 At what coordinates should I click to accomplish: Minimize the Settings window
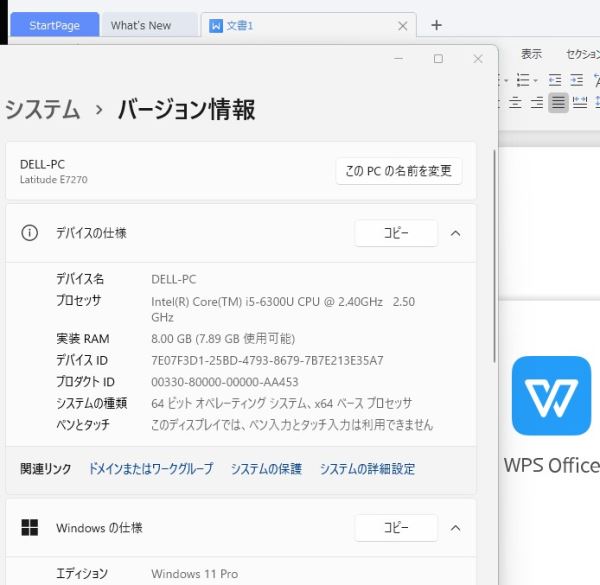pyautogui.click(x=399, y=59)
